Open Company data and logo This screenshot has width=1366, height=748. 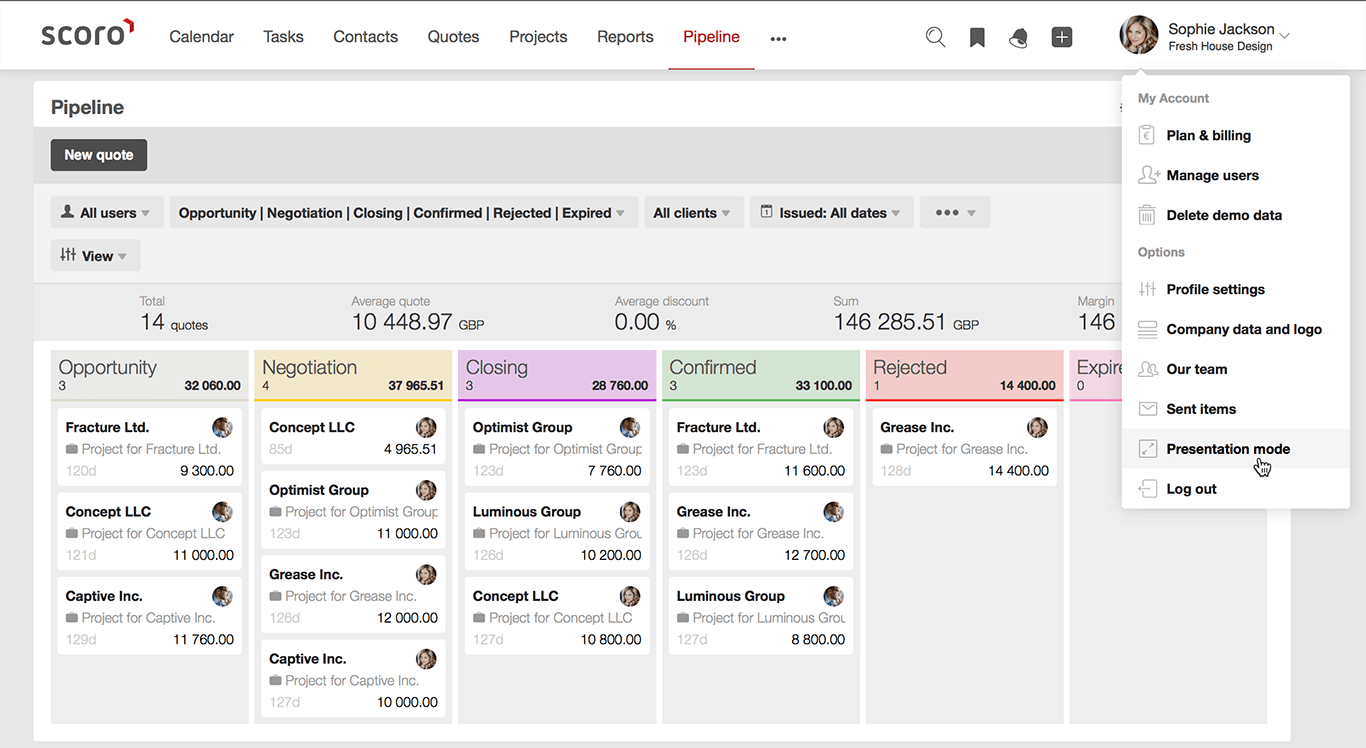(x=1236, y=329)
